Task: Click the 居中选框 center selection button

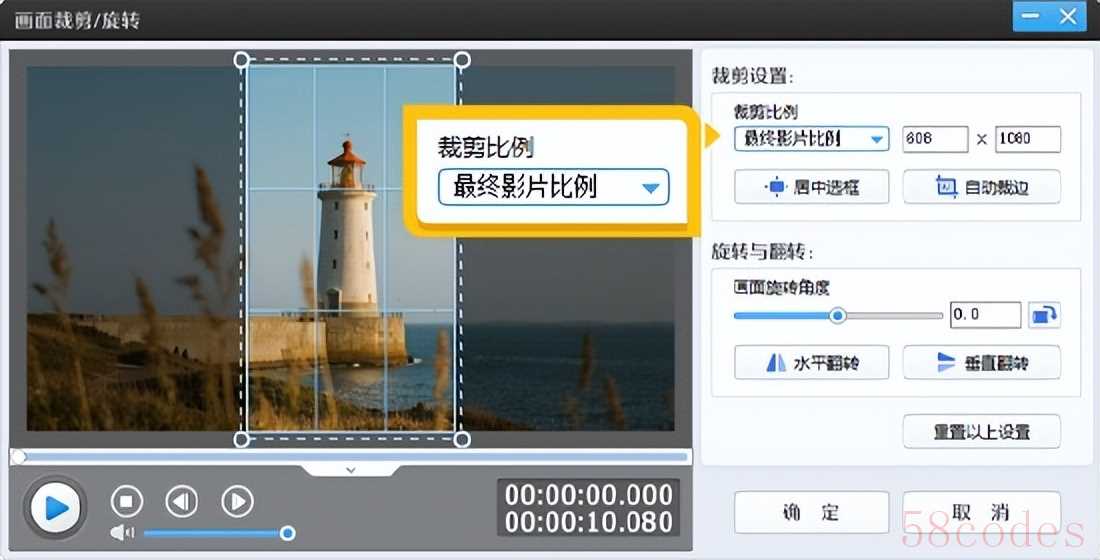Action: 811,187
